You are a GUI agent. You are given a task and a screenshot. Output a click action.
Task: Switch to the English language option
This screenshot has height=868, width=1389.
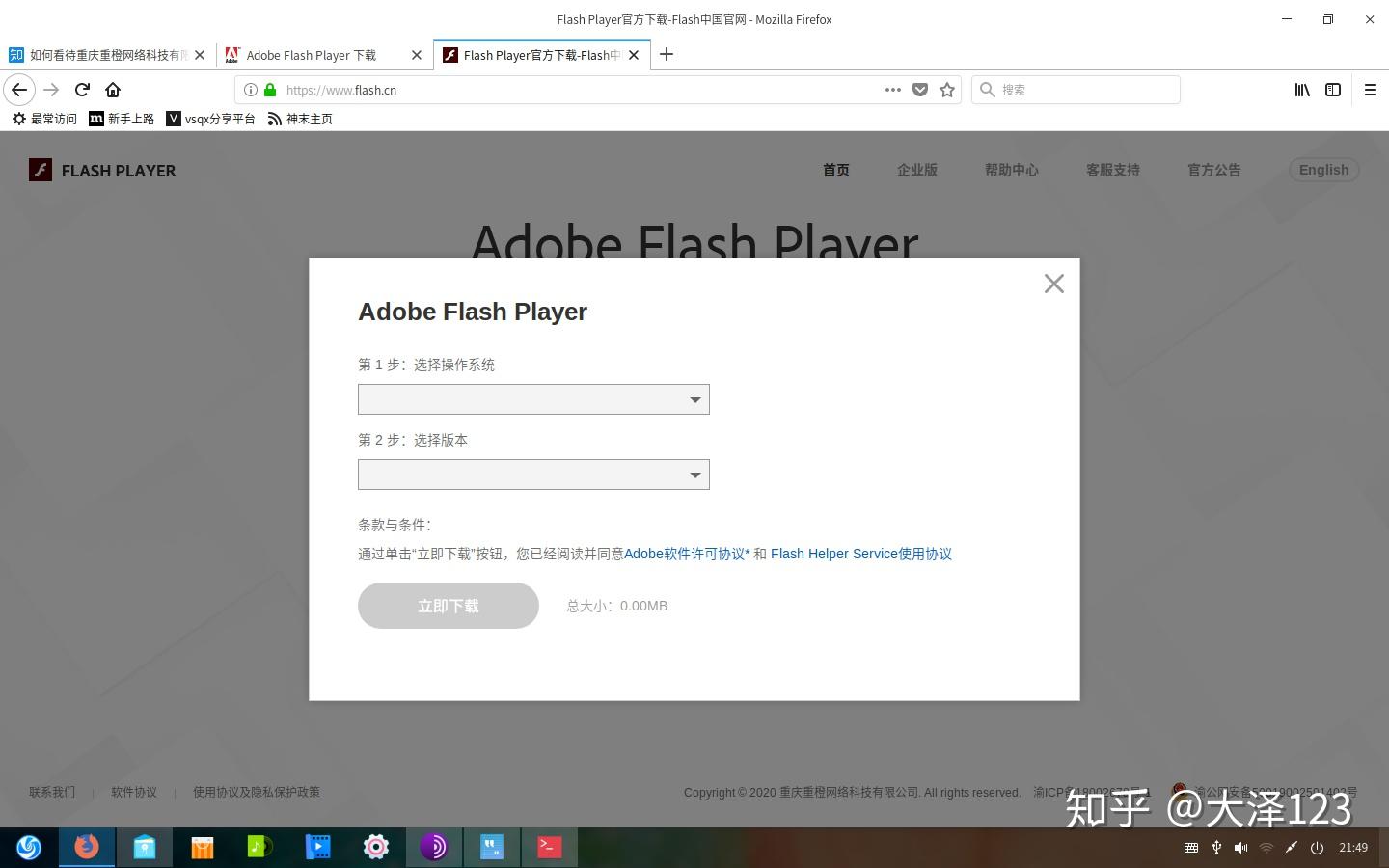1323,170
